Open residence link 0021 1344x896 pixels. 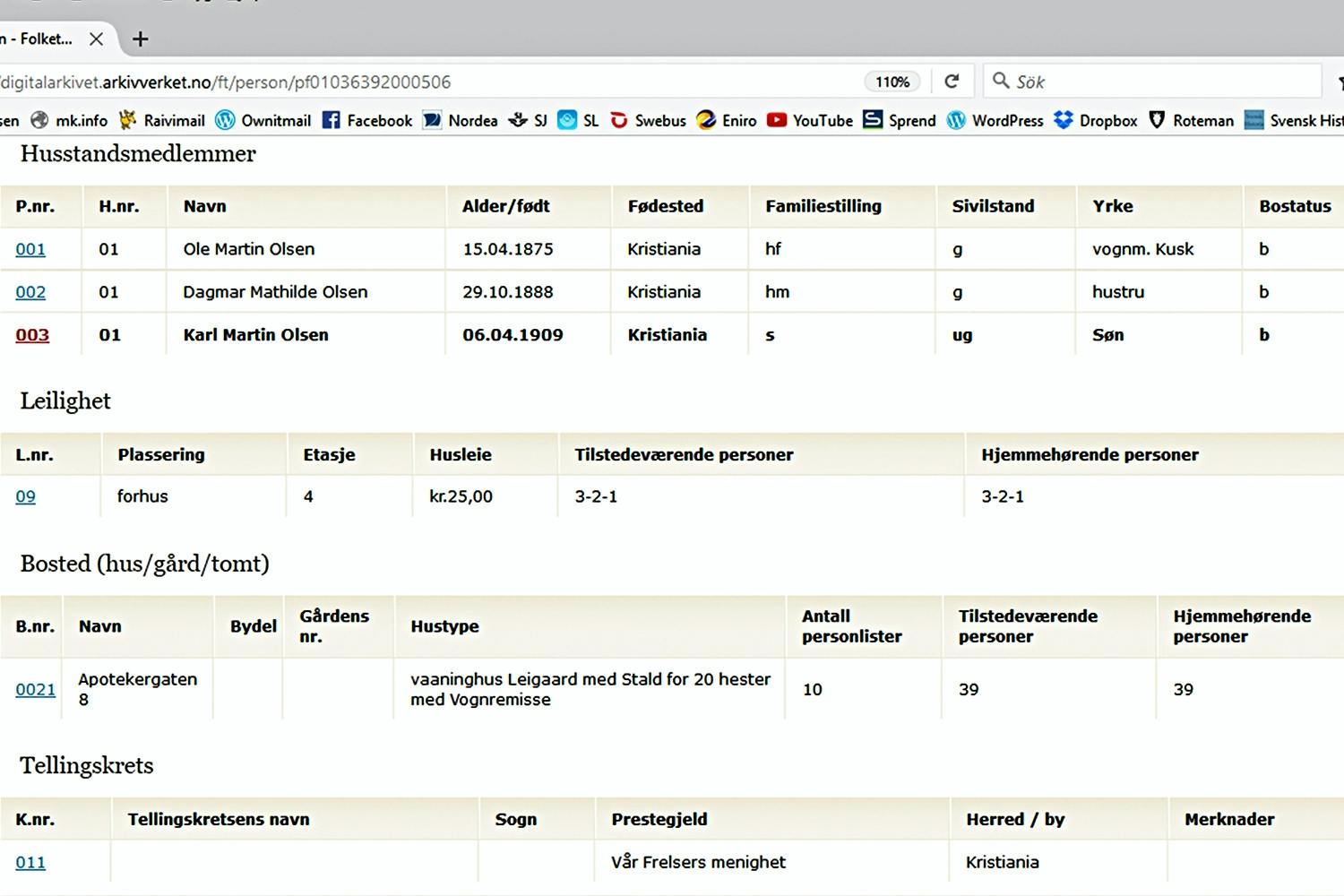pos(35,689)
